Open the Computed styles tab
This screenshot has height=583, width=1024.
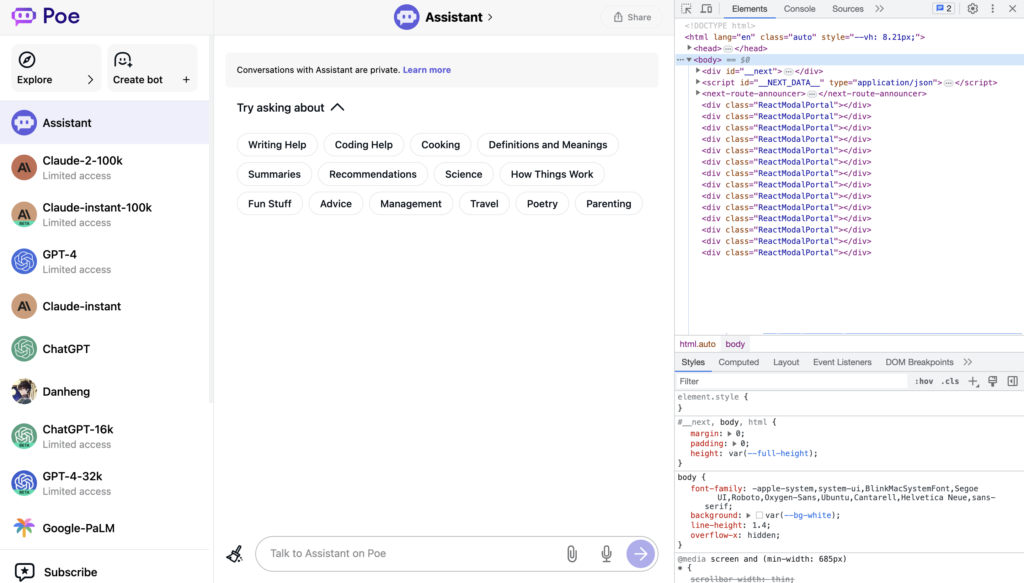738,362
